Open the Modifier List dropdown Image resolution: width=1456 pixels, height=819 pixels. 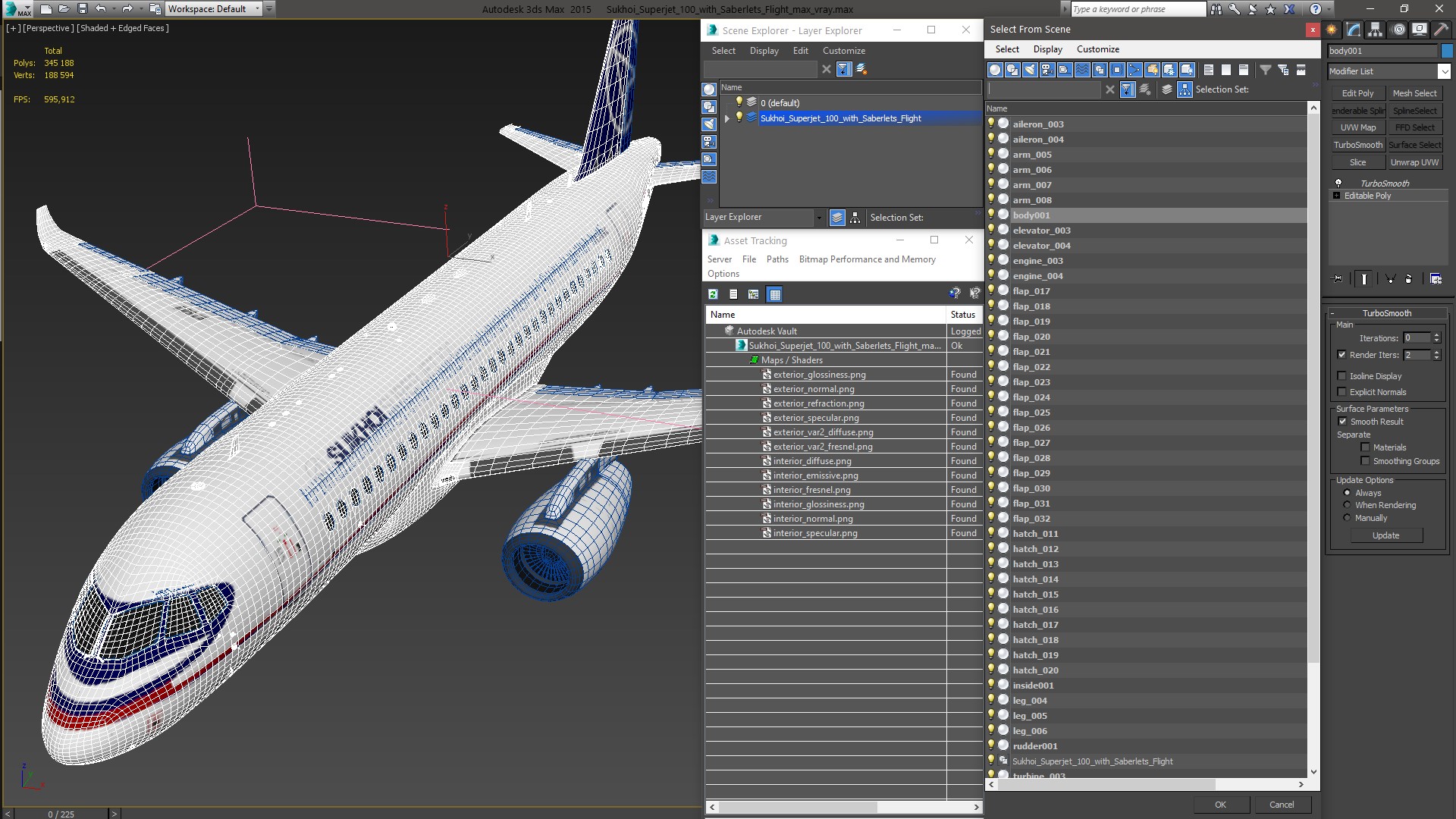coord(1444,71)
